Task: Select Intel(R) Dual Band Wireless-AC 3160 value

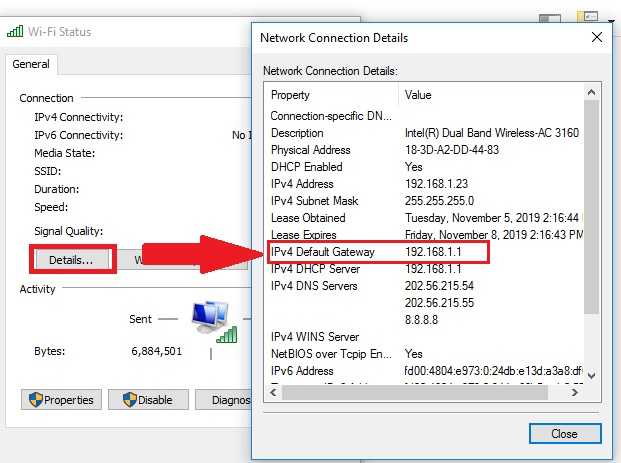Action: [492, 133]
